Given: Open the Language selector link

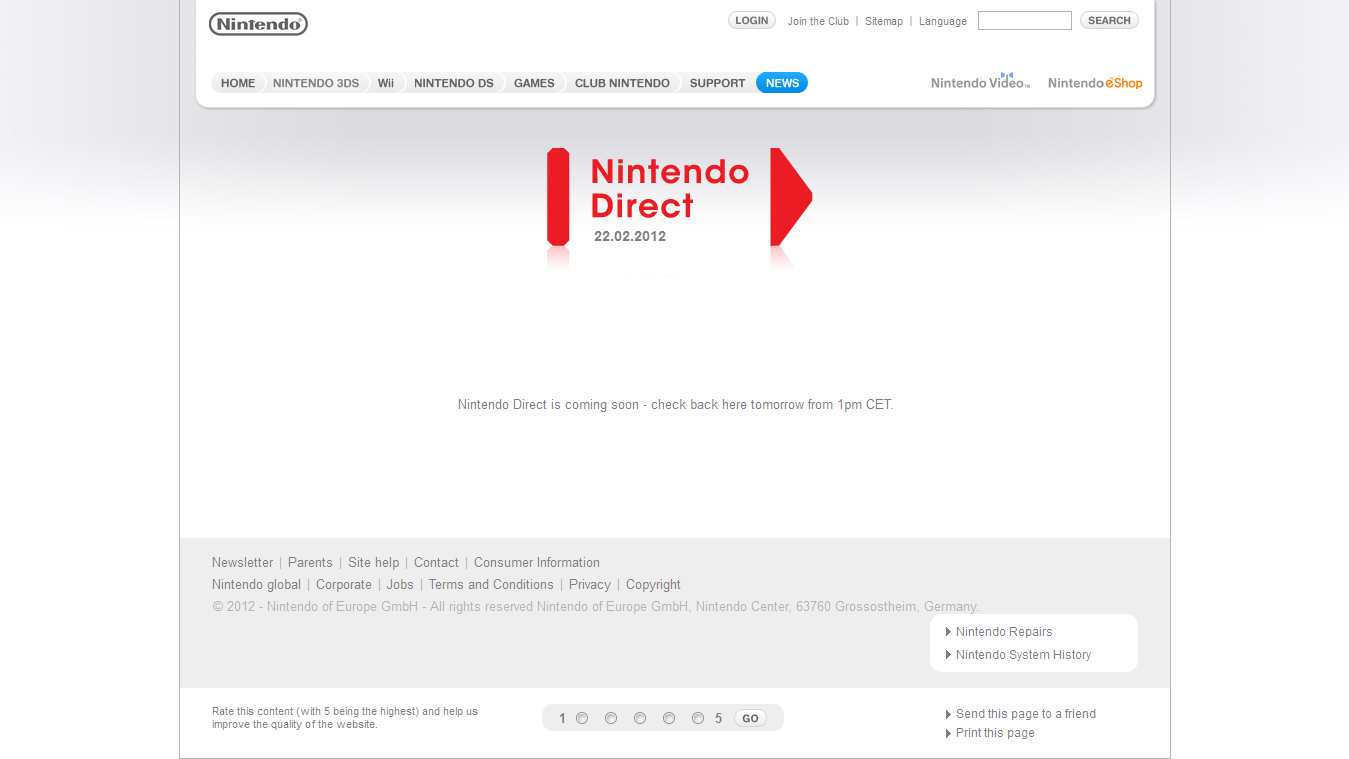Looking at the screenshot, I should coord(942,21).
